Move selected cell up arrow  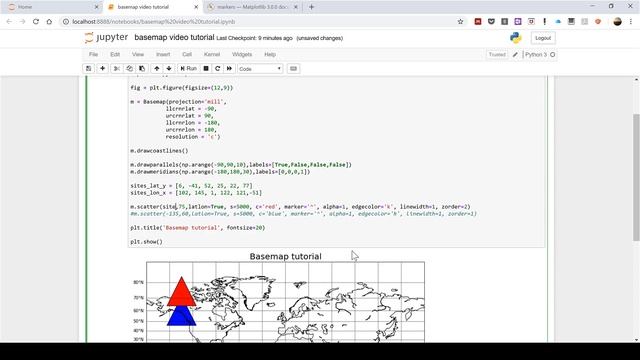(x=157, y=69)
